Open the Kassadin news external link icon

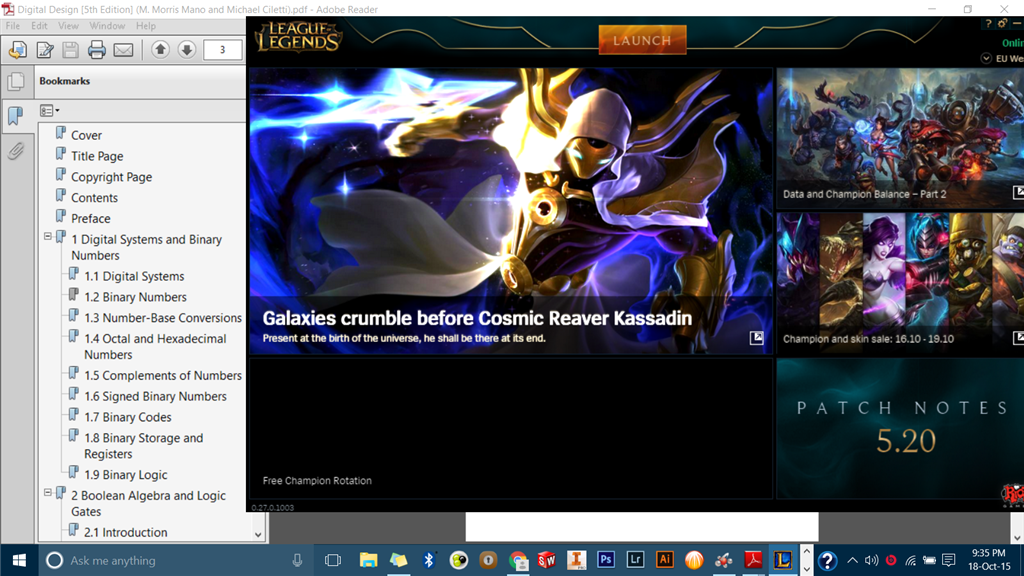click(x=756, y=338)
